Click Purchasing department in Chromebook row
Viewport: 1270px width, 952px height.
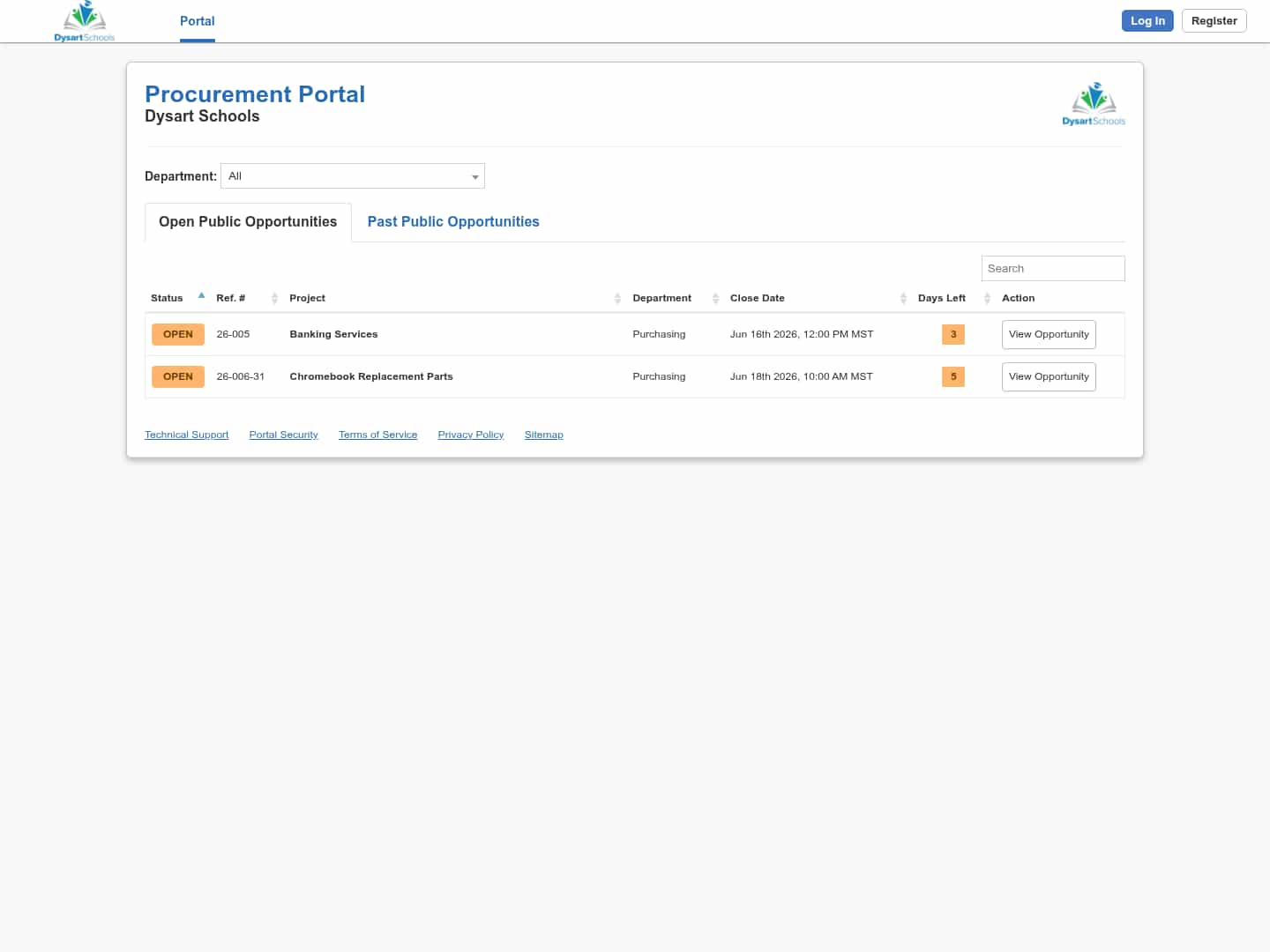659,377
